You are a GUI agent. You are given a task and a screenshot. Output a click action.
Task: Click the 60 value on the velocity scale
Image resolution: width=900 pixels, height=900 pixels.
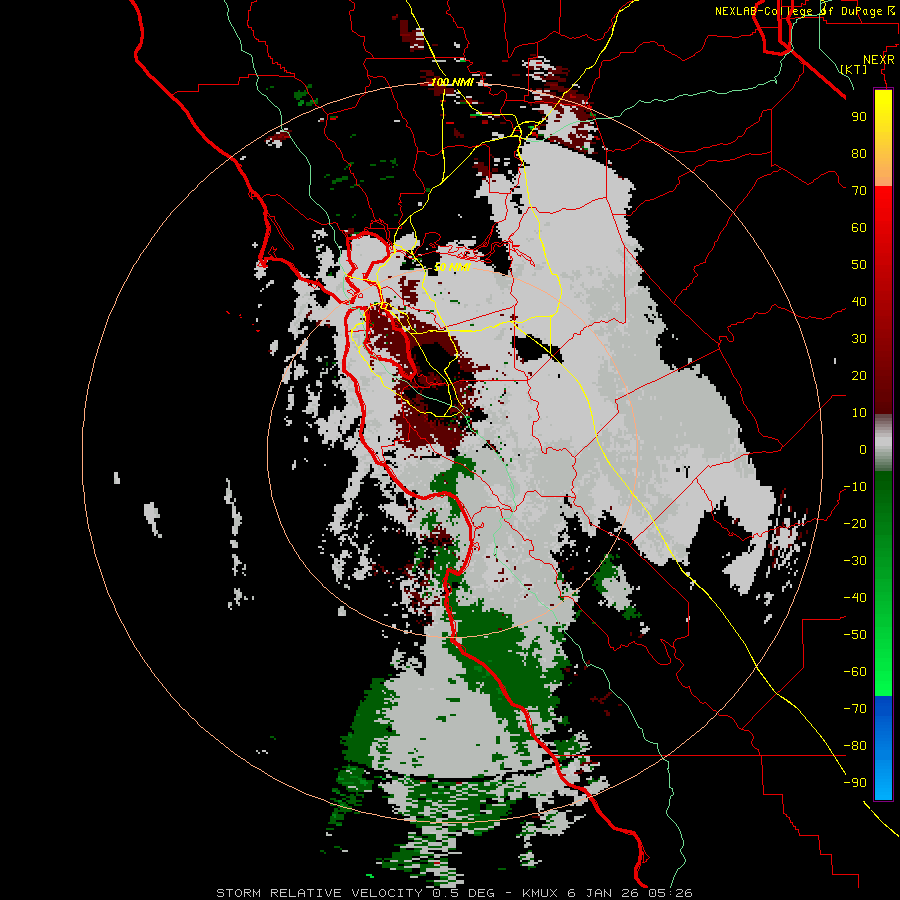point(859,228)
